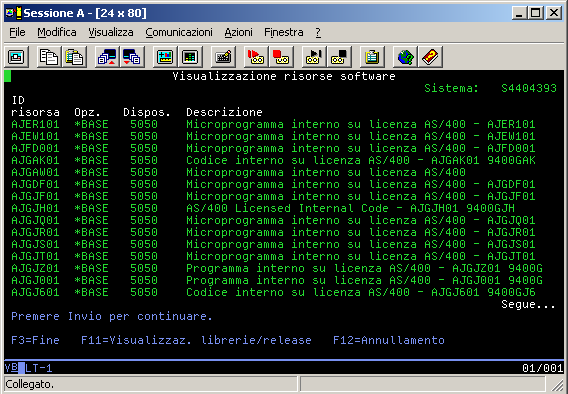Click 'Premere Invio per continuare.' message
The image size is (568, 394).
click(112, 316)
